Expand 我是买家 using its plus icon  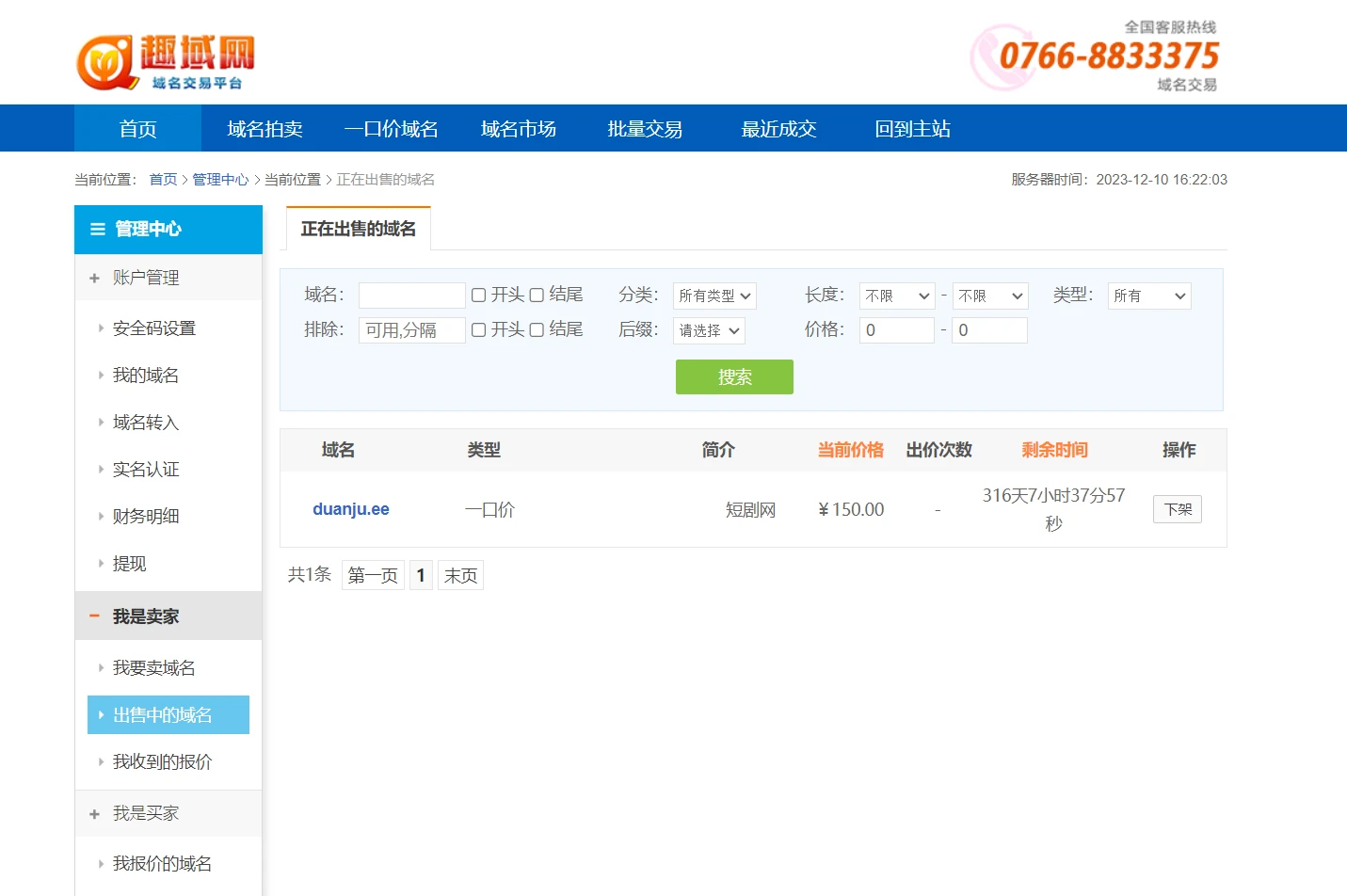(94, 814)
